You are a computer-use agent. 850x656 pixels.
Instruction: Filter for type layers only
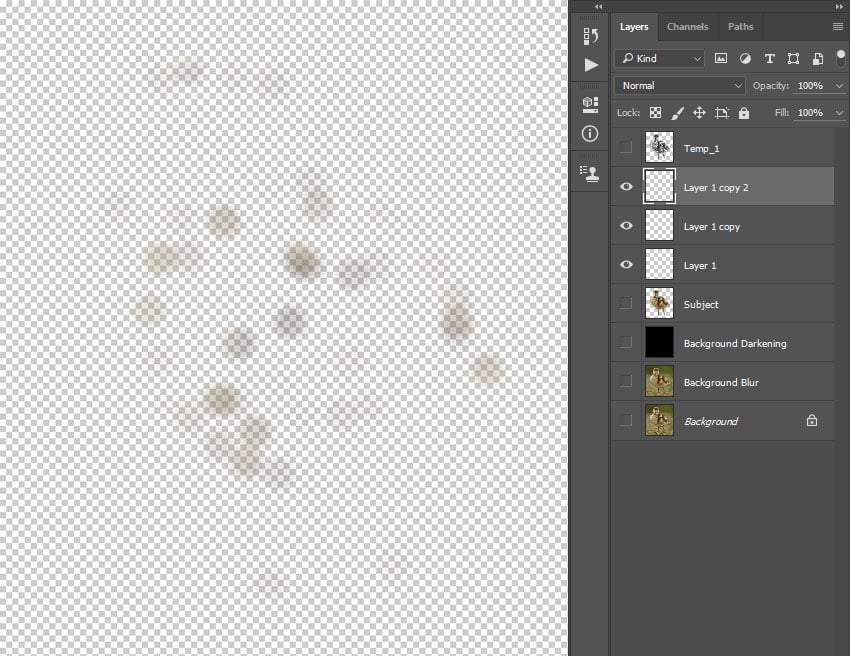[769, 58]
